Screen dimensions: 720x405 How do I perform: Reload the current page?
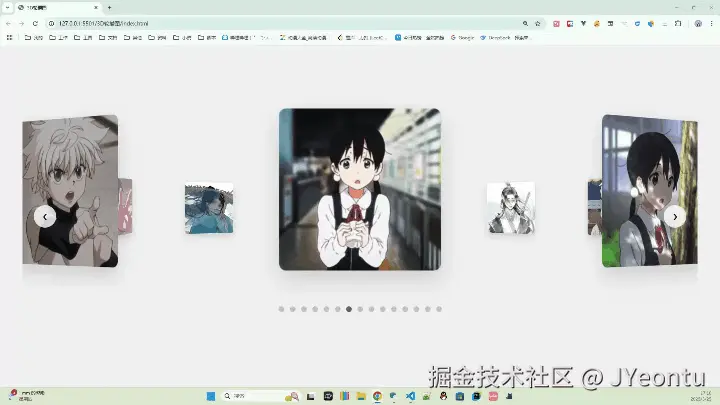click(x=35, y=23)
